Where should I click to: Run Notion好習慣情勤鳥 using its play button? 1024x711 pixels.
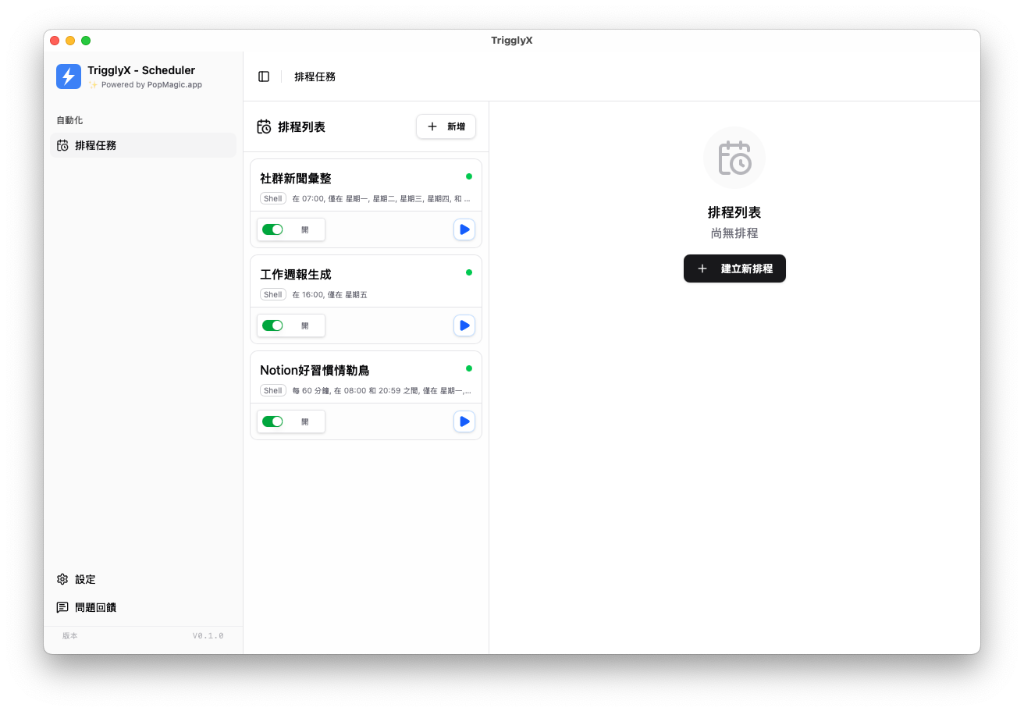(464, 421)
